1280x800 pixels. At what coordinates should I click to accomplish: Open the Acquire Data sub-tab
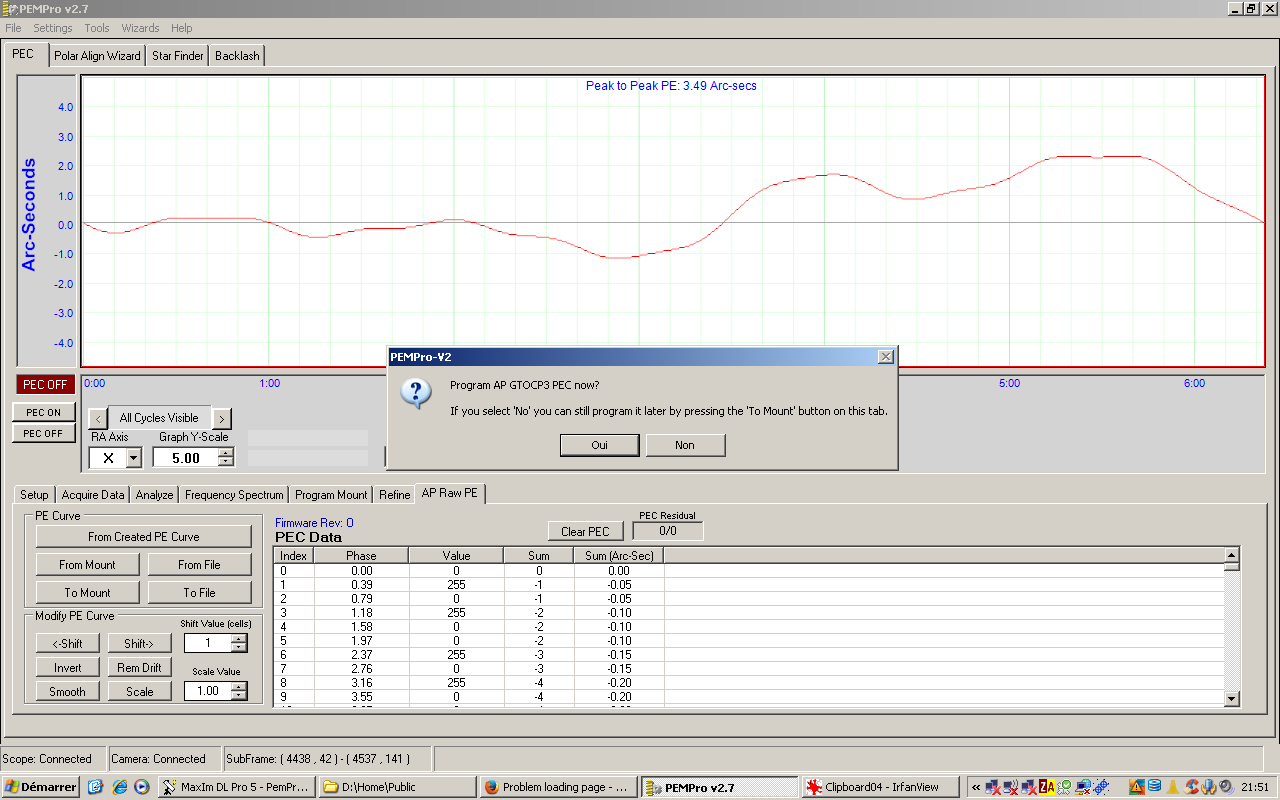93,495
